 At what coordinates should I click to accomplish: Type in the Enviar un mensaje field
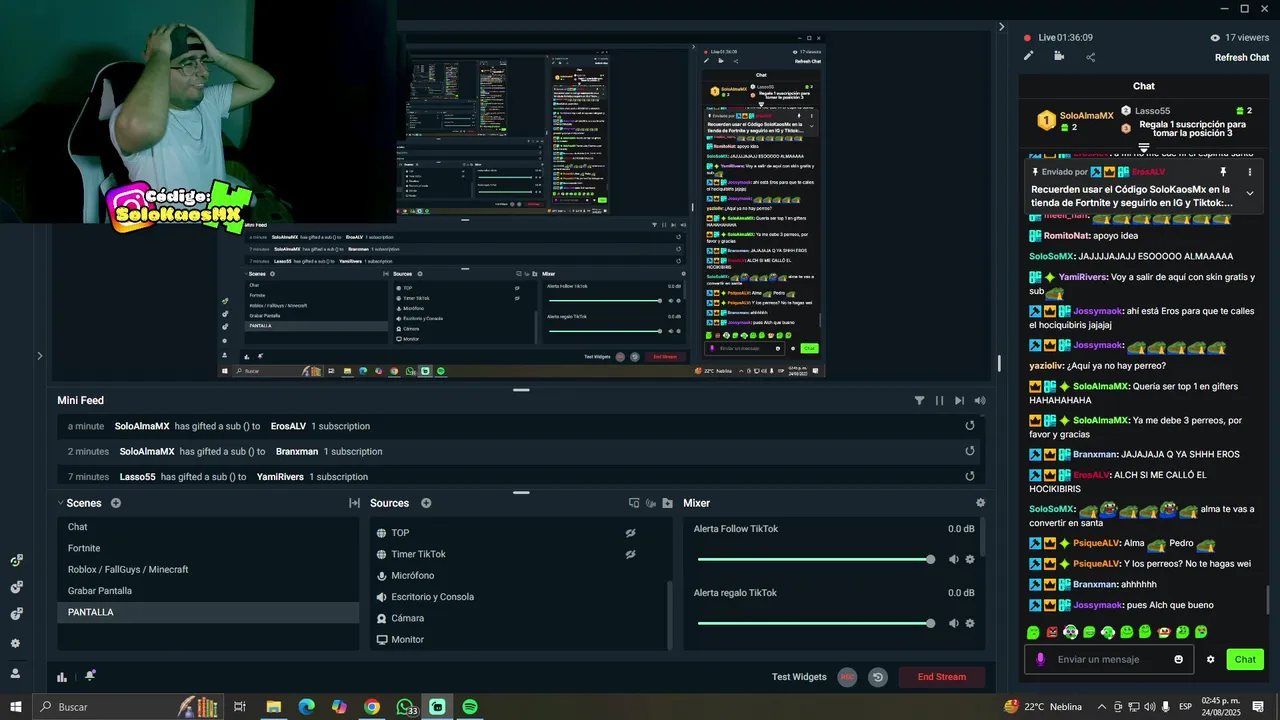pyautogui.click(x=1110, y=659)
